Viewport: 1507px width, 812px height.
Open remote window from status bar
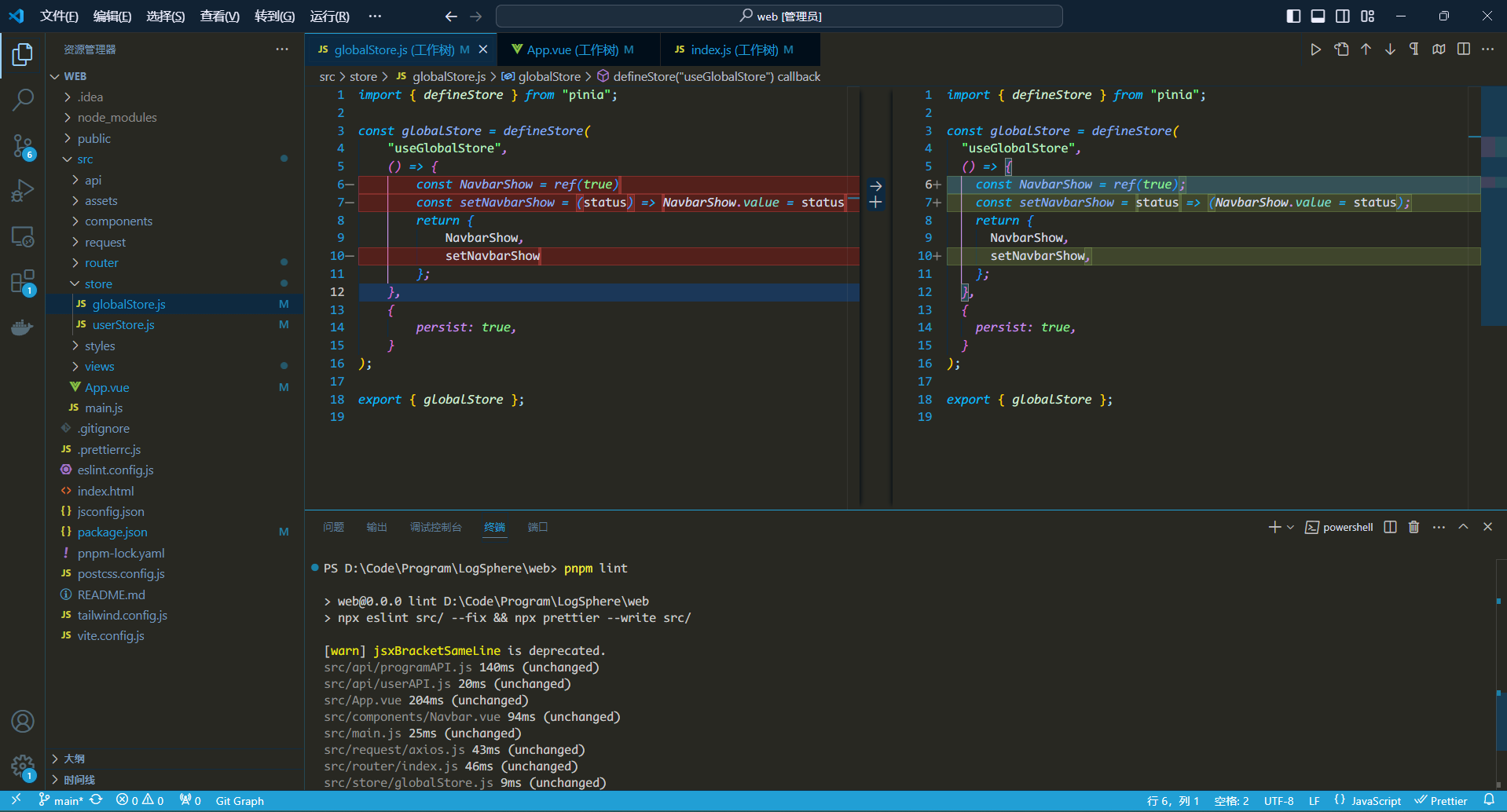16,800
